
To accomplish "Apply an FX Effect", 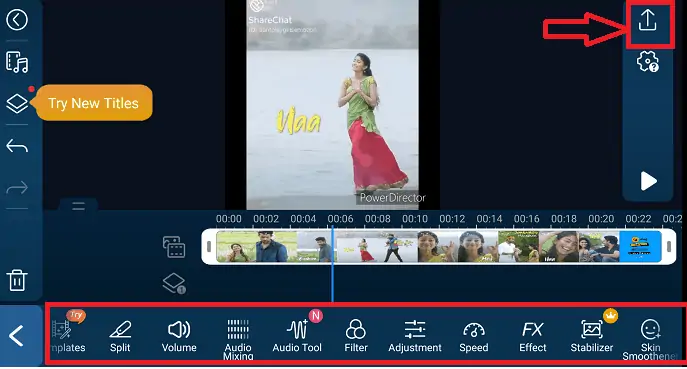I will 533,337.
